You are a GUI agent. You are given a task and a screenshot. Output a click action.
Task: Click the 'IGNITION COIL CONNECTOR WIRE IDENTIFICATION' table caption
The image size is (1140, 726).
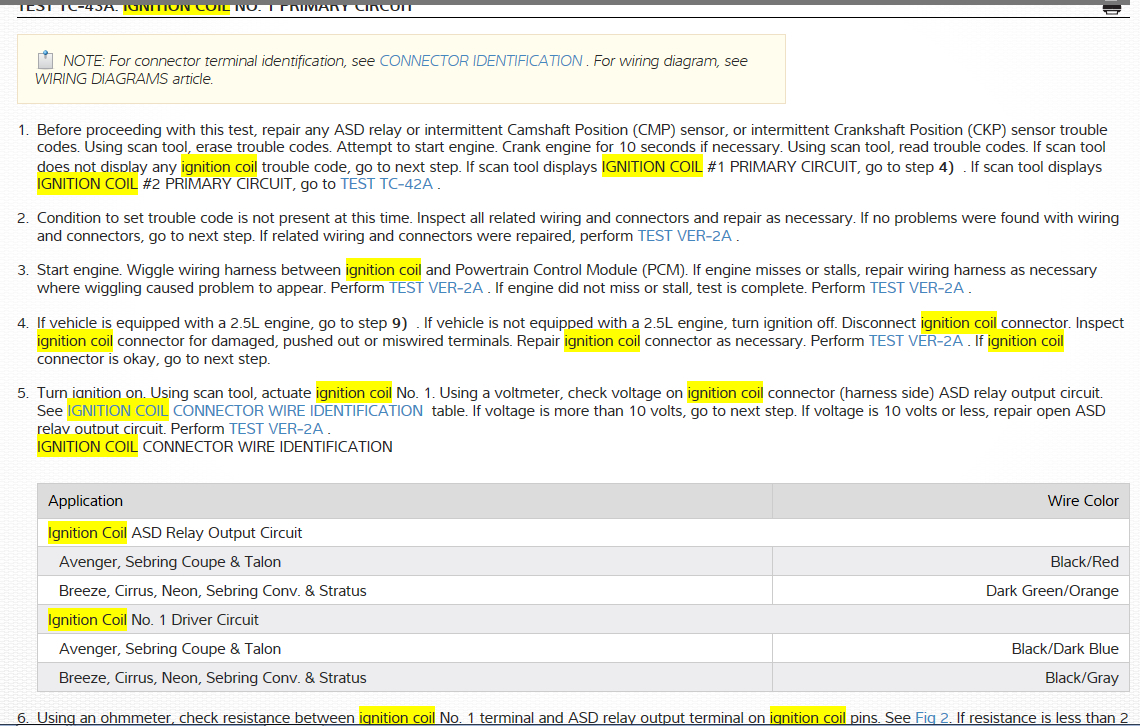[x=214, y=447]
